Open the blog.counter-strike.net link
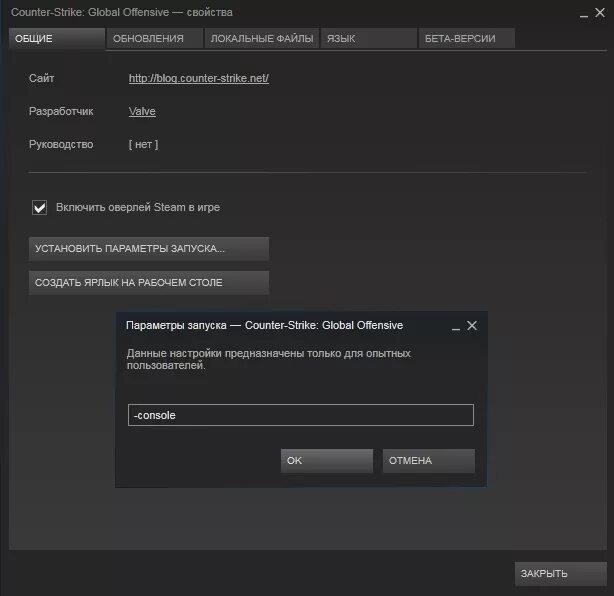 pos(199,78)
